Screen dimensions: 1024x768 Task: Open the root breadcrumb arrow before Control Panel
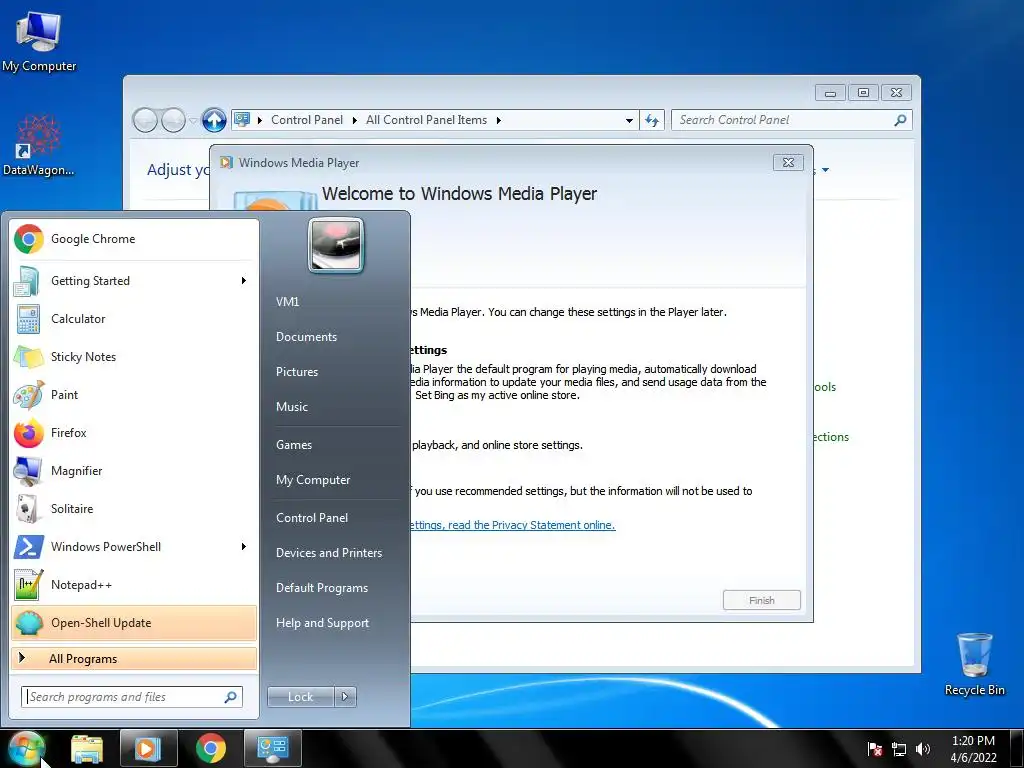pyautogui.click(x=260, y=120)
